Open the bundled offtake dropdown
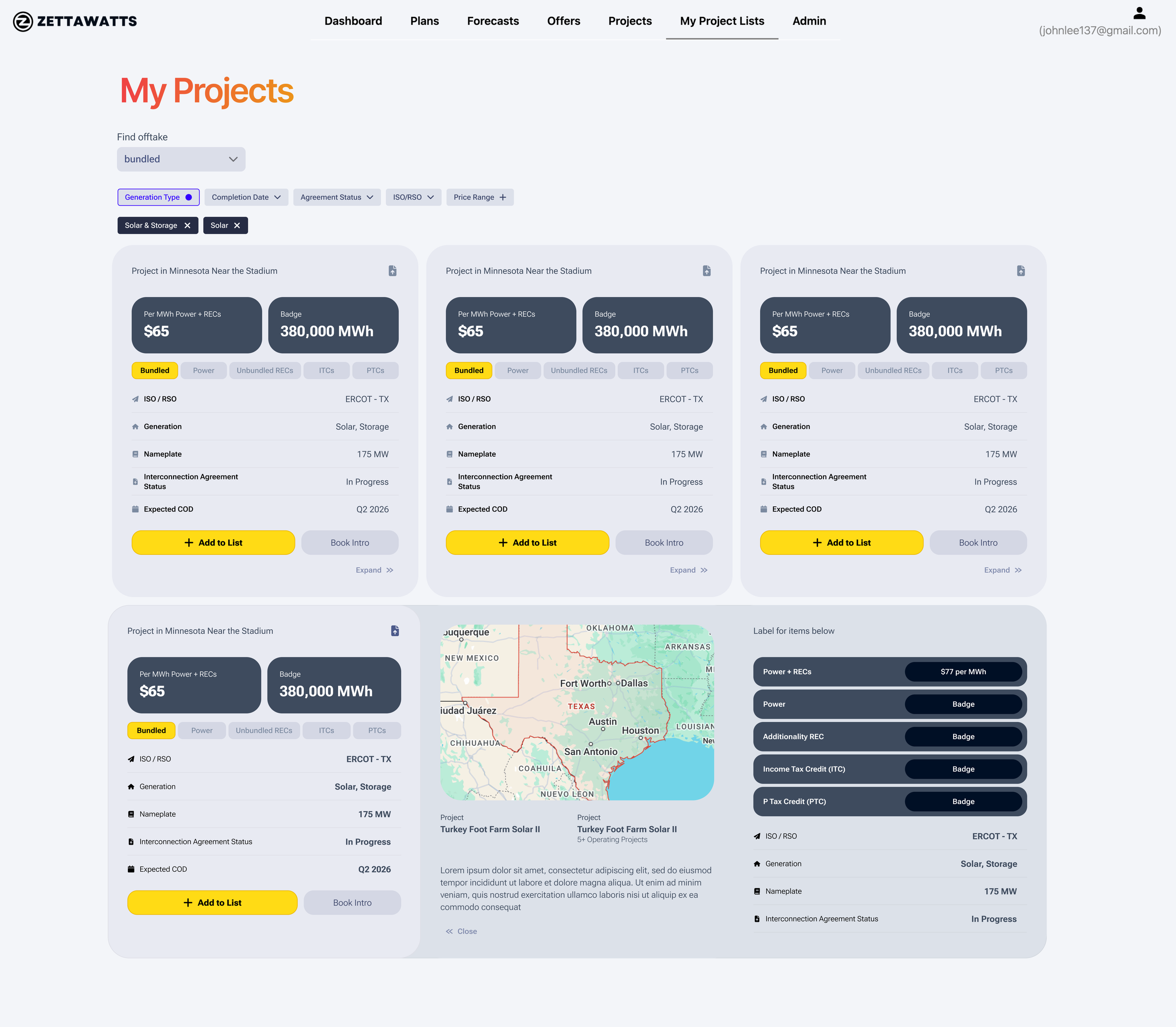The height and width of the screenshot is (1027, 1176). [x=181, y=159]
